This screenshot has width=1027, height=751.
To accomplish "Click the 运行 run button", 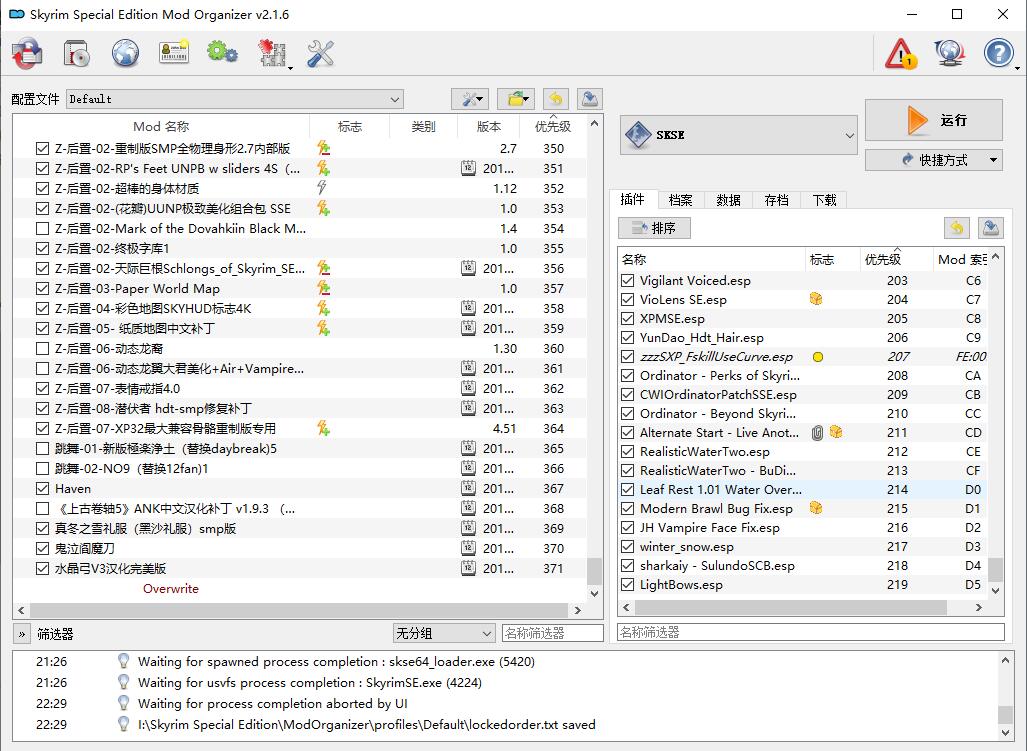I will coord(933,120).
